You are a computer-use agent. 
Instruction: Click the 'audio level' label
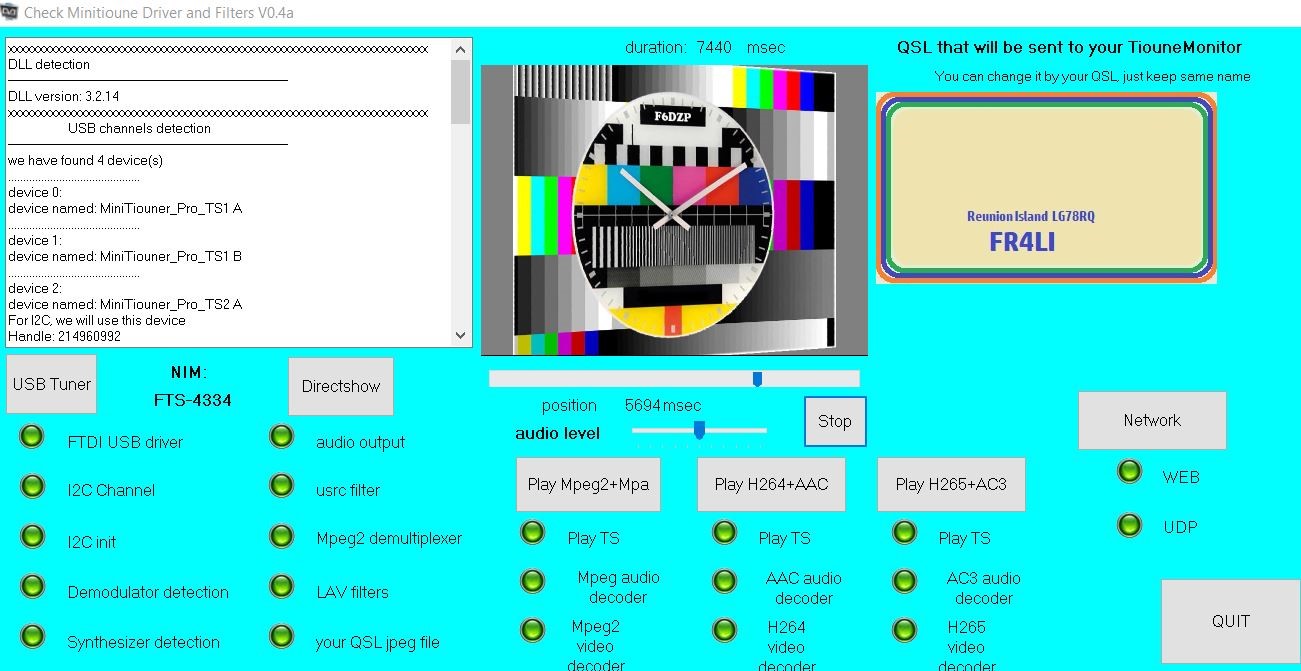(558, 433)
